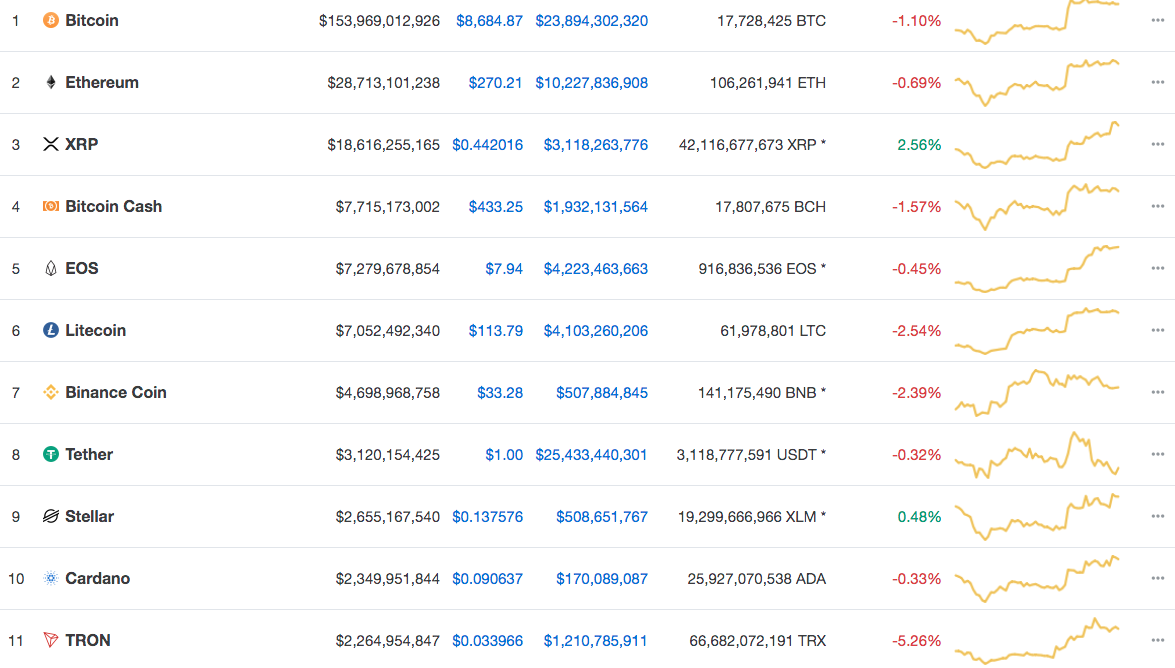The image size is (1175, 668).
Task: Open Stellar coin name link
Action: pyautogui.click(x=89, y=516)
